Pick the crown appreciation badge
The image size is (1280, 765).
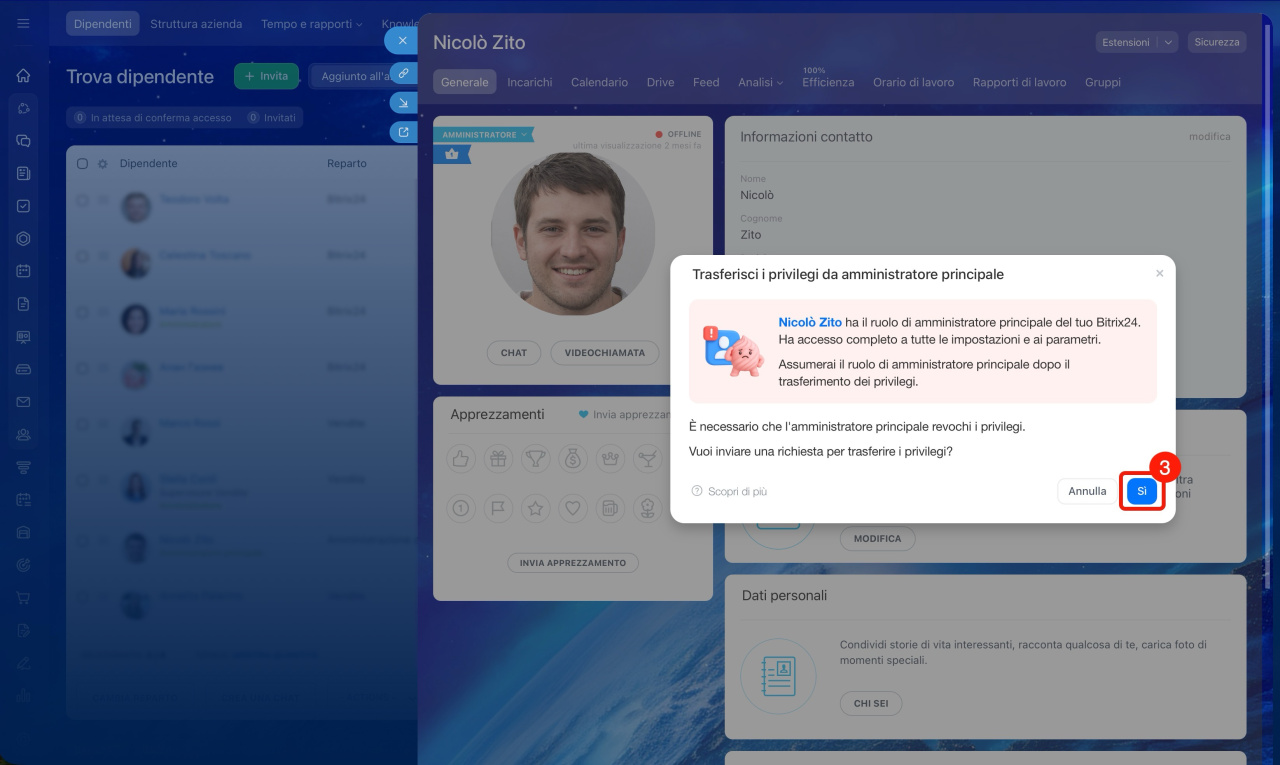click(609, 459)
